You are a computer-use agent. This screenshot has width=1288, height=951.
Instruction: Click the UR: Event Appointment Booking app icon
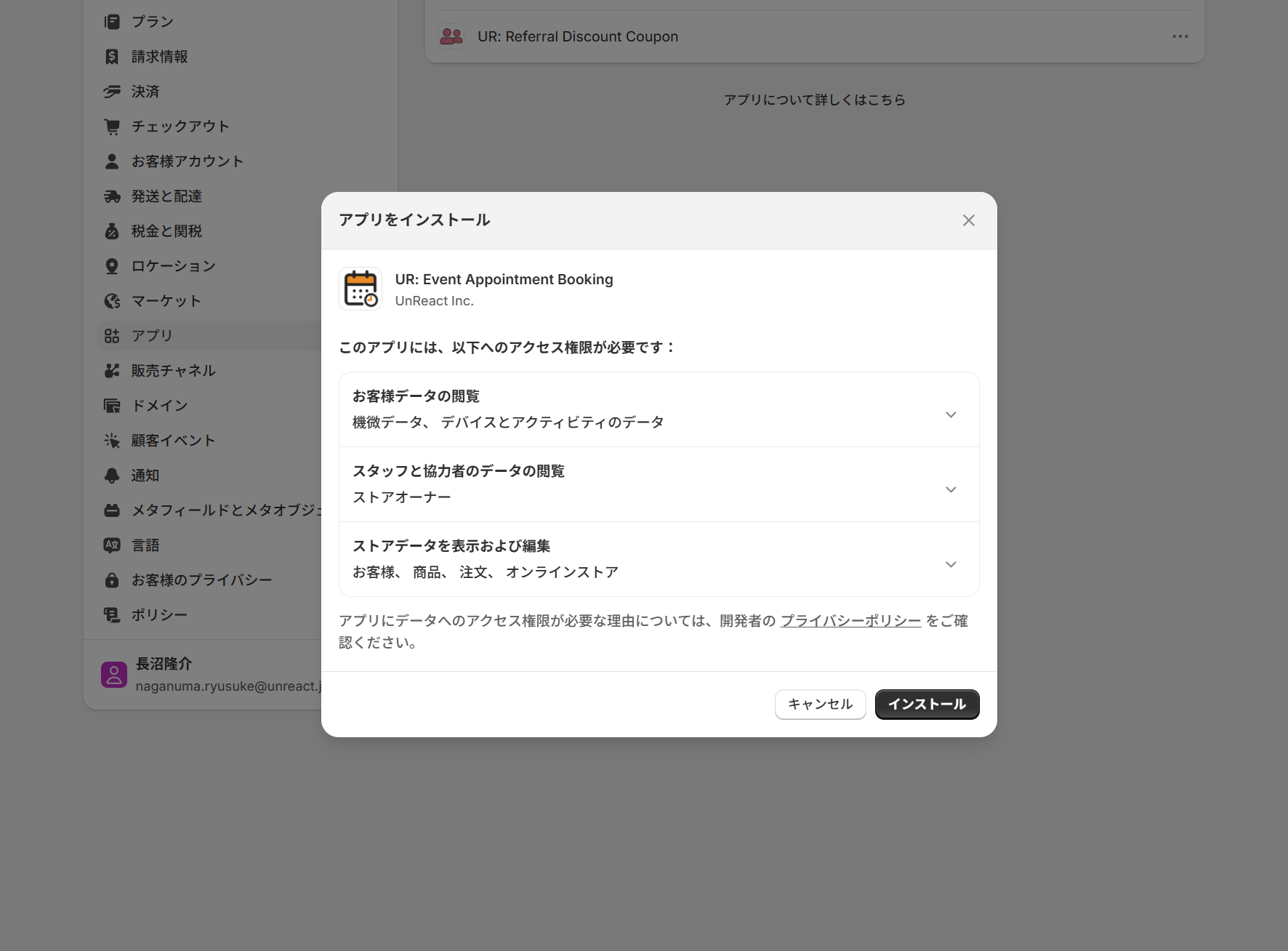(361, 289)
